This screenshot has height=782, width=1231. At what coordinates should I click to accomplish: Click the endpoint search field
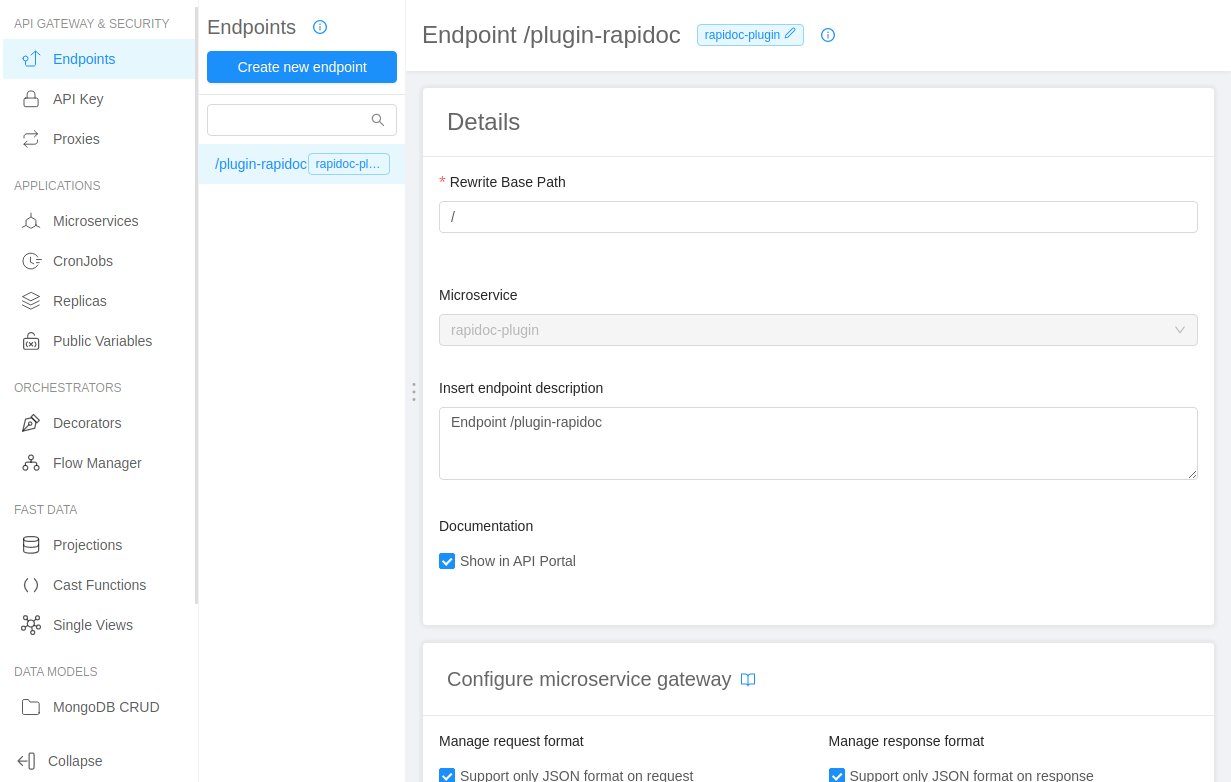tap(295, 119)
